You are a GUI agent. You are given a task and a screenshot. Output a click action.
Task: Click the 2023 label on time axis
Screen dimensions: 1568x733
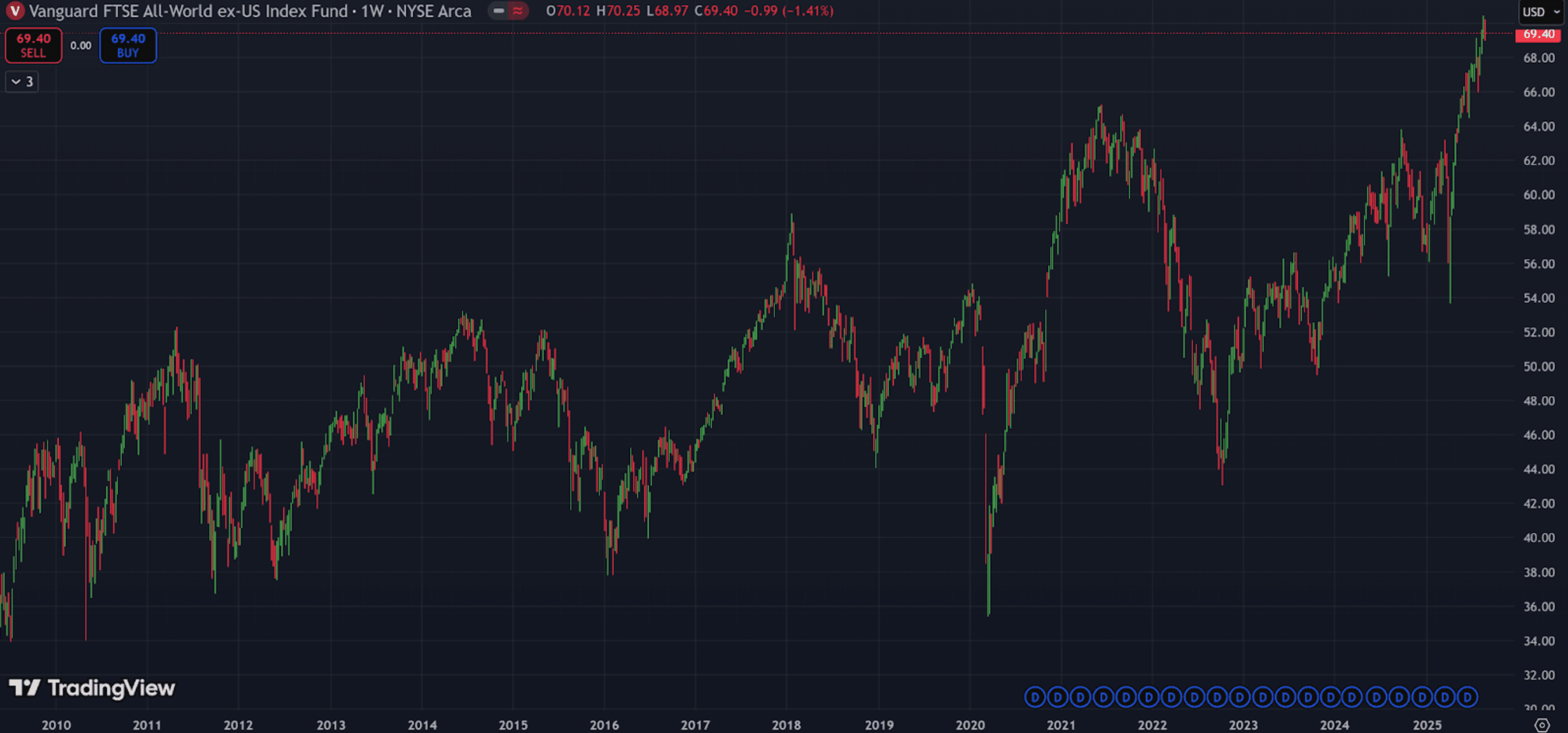(x=1243, y=725)
